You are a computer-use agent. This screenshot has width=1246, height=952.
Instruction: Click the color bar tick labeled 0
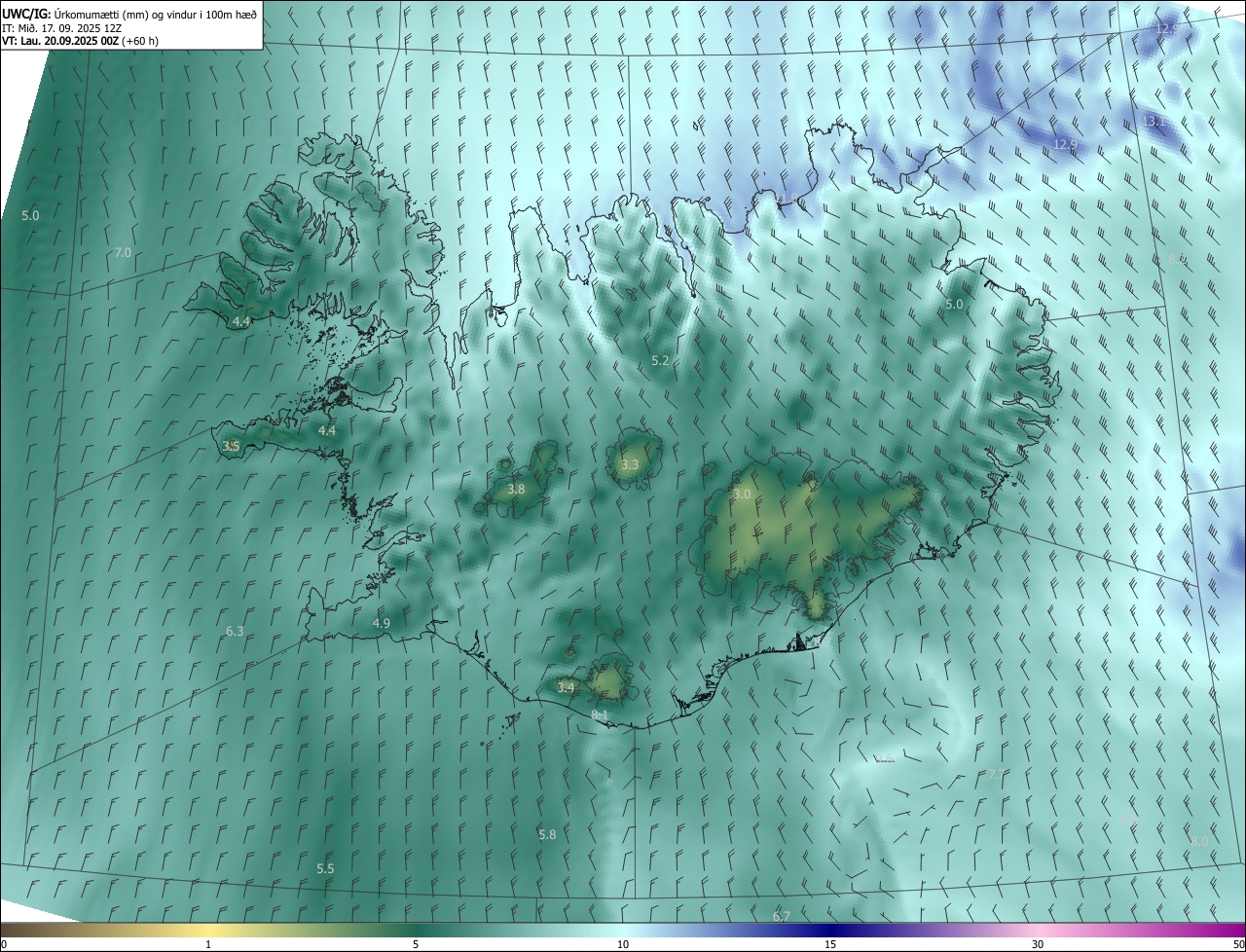click(4, 944)
